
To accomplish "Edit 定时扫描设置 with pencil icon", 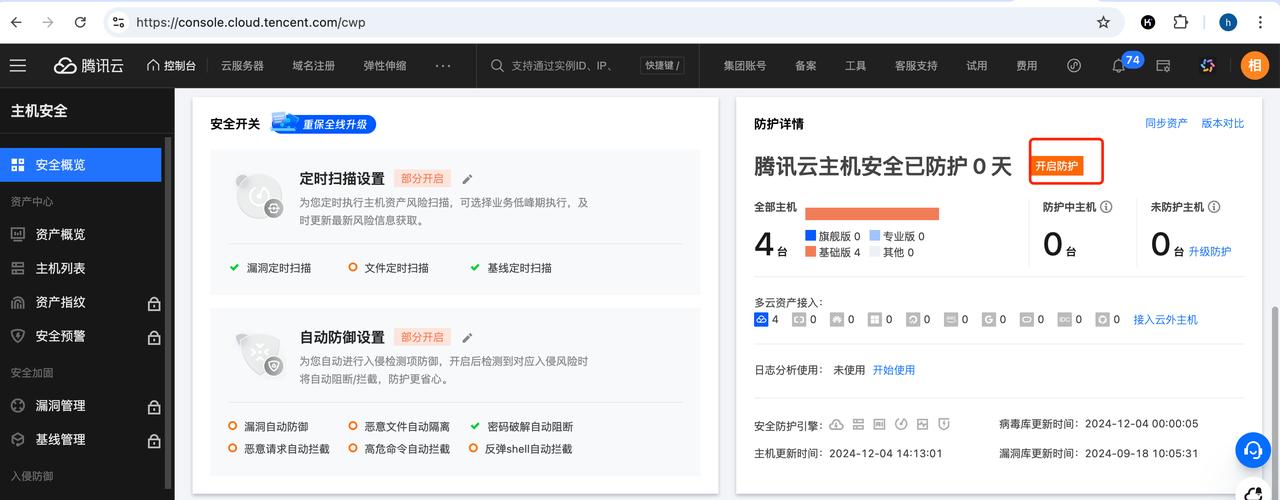I will coord(467,179).
